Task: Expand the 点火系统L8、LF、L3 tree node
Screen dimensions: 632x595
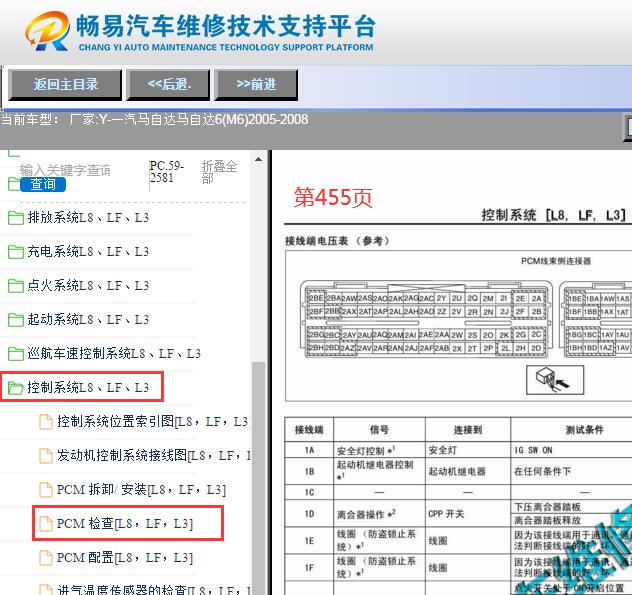Action: pos(88,286)
